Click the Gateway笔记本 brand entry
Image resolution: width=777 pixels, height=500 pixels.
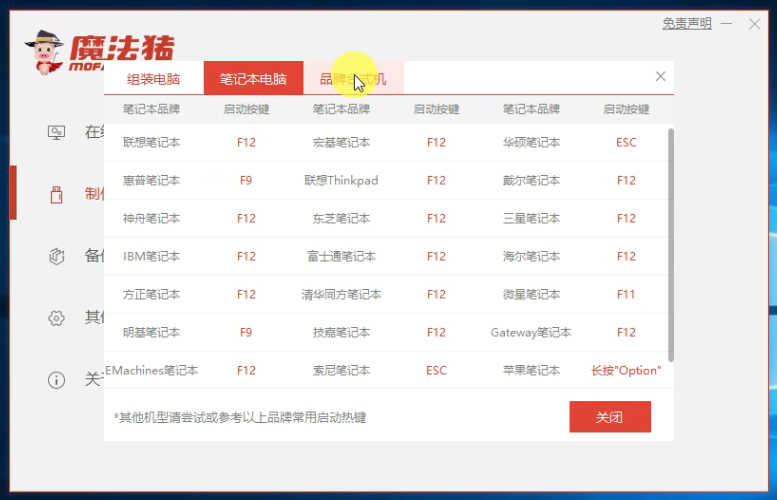coord(531,333)
